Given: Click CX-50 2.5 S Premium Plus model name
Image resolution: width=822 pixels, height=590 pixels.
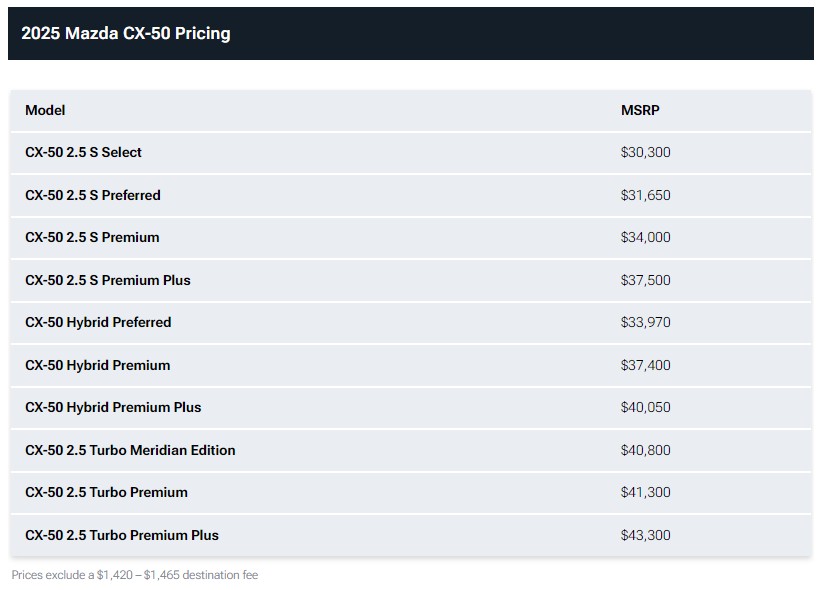Looking at the screenshot, I should [x=108, y=280].
